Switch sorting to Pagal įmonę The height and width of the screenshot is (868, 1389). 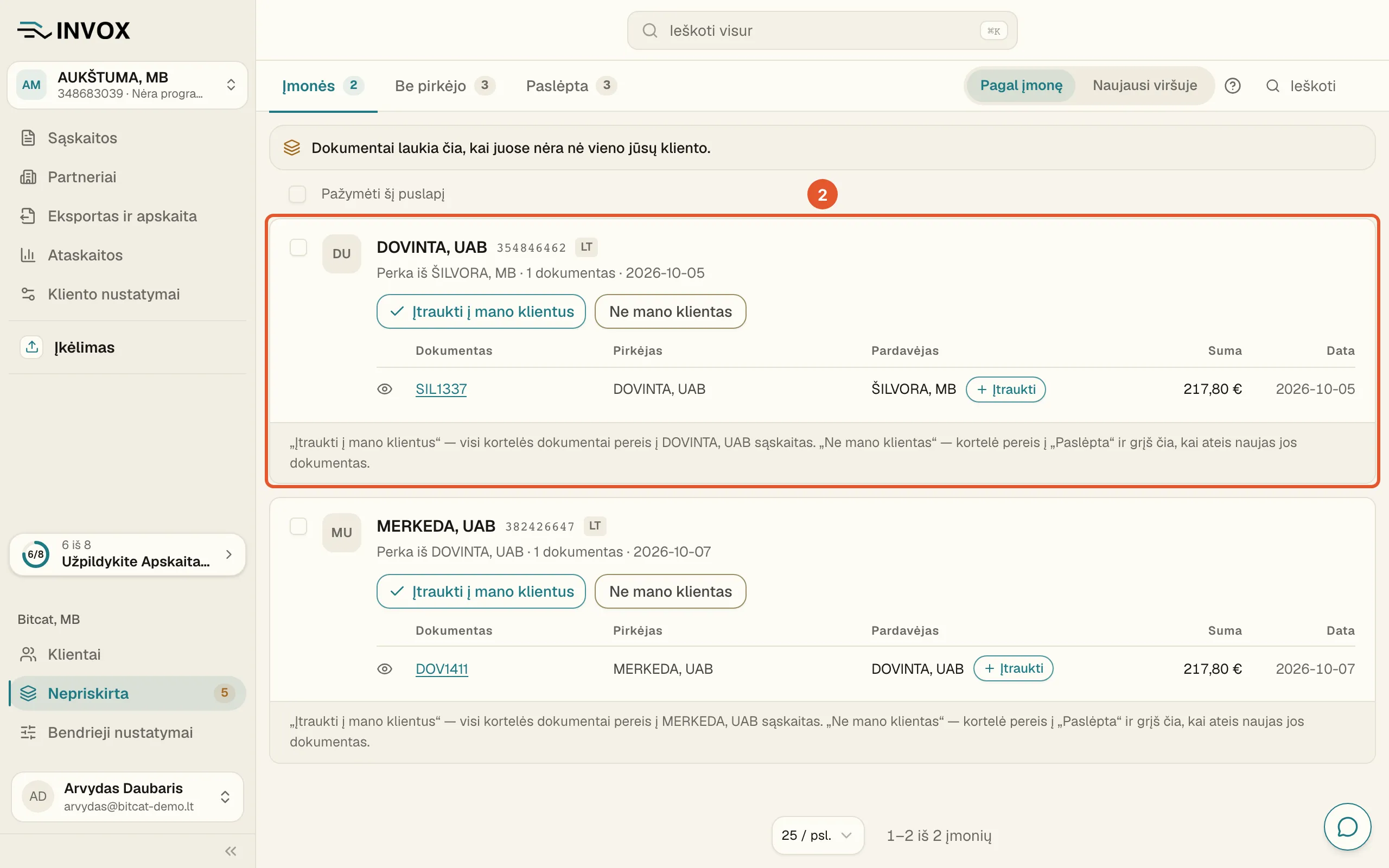point(1021,86)
